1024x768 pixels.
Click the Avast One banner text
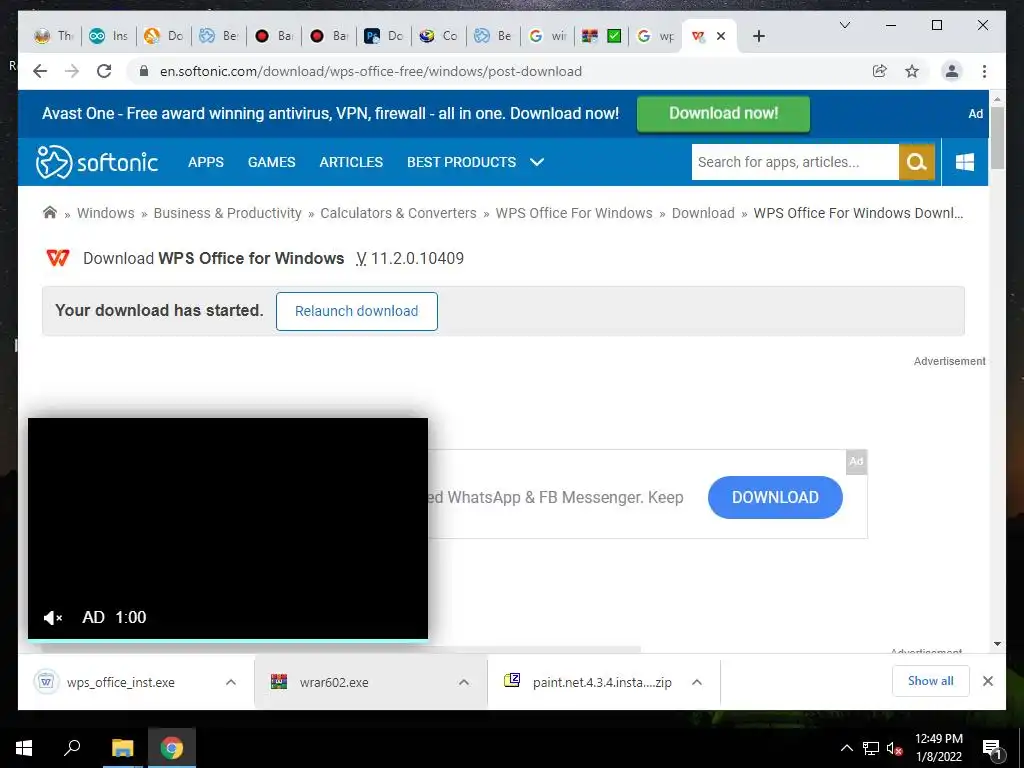coord(330,114)
